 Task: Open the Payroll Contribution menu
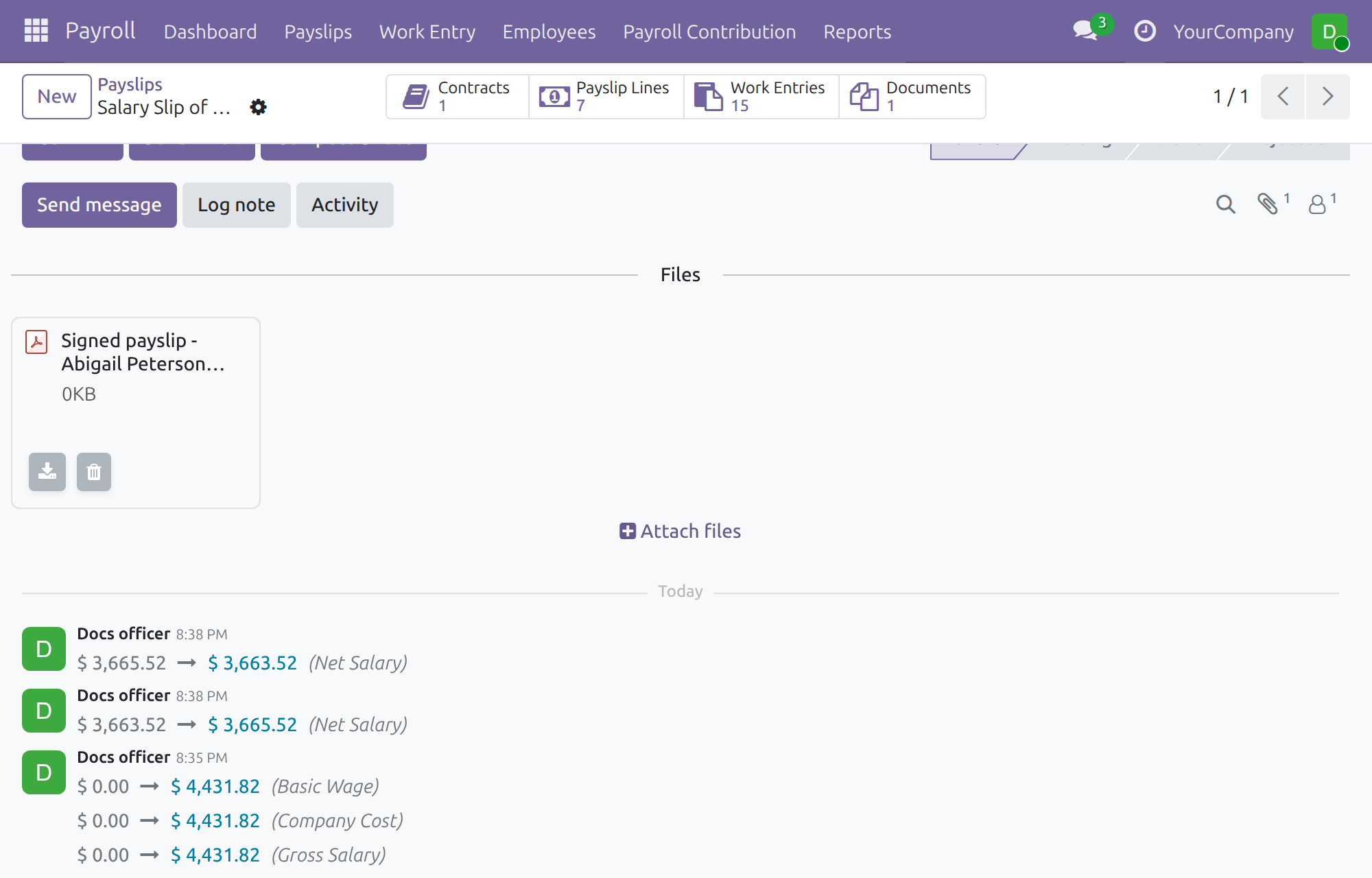click(709, 32)
